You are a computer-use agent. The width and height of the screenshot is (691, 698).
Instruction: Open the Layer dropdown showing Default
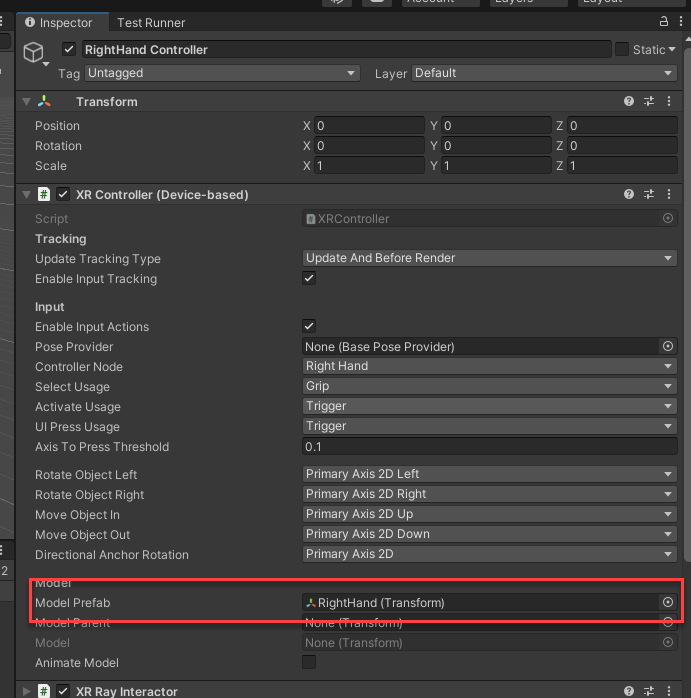coord(544,73)
